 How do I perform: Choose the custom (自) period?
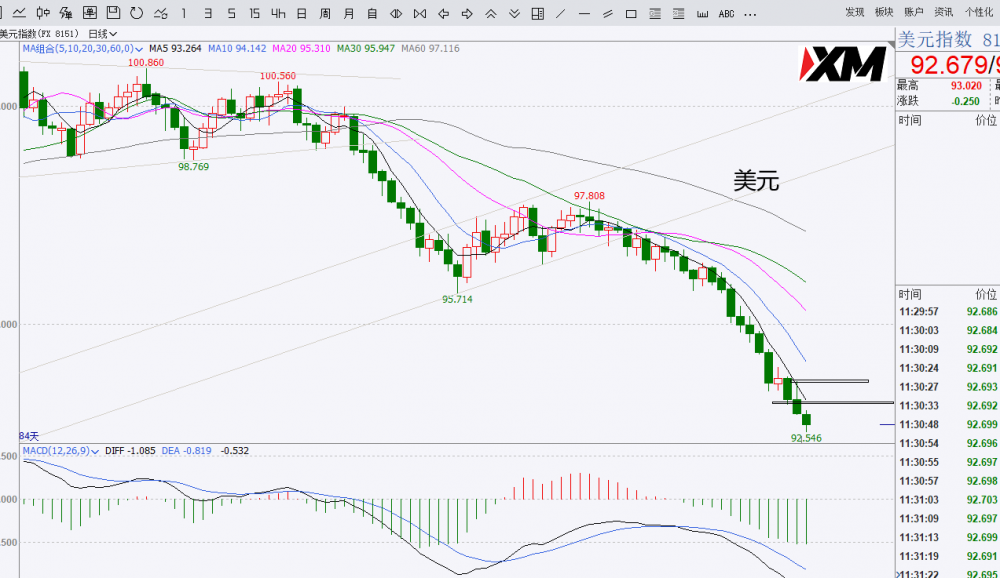372,13
